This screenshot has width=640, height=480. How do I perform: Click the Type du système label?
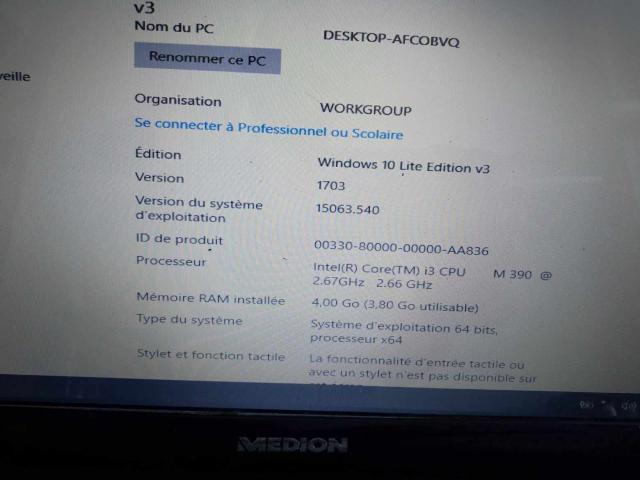point(189,320)
